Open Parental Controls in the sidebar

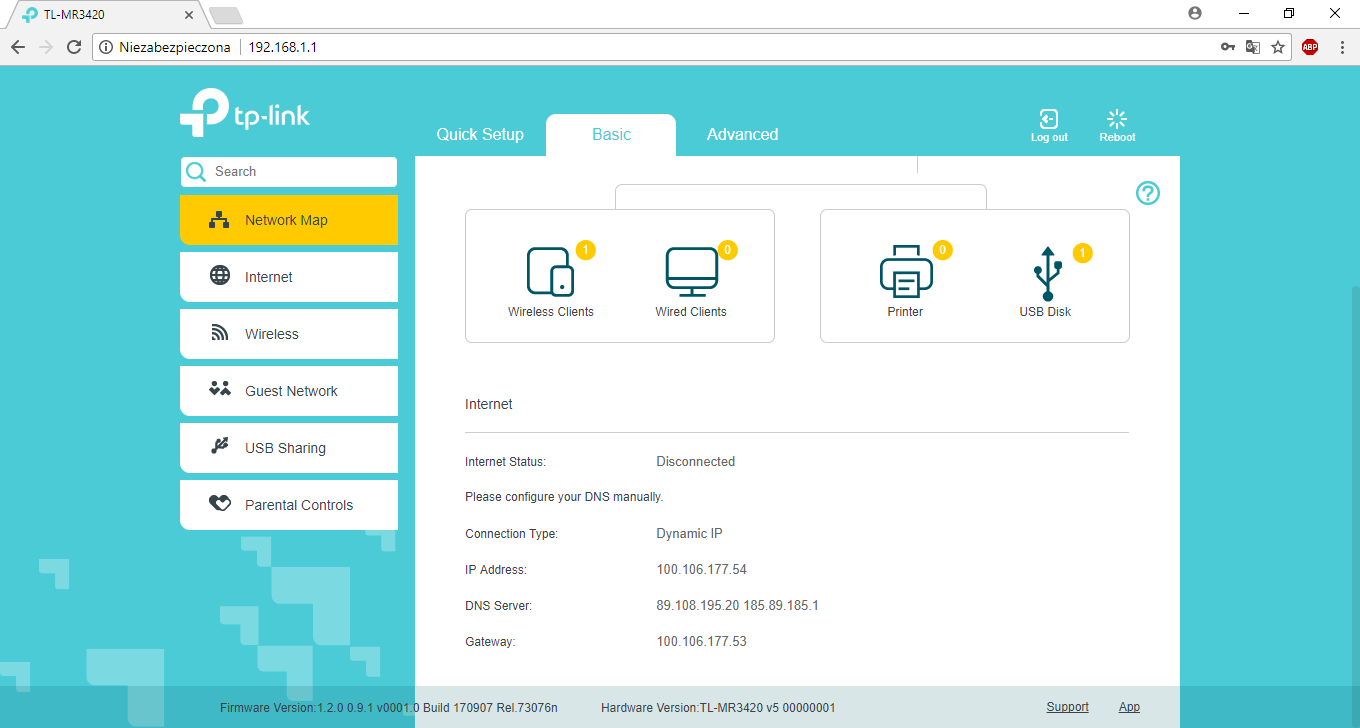(289, 505)
